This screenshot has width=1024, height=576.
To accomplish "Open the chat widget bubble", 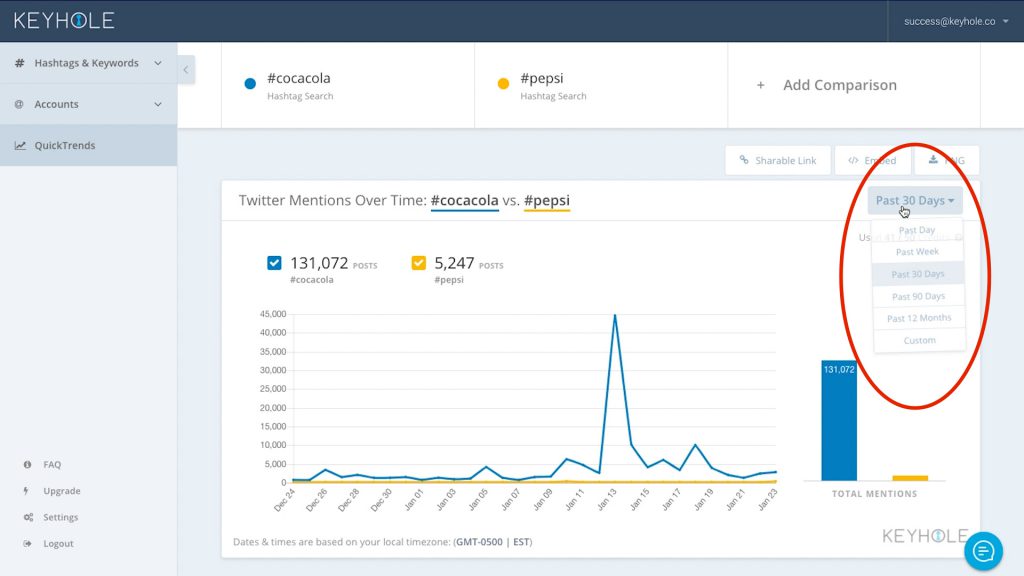I will (984, 551).
